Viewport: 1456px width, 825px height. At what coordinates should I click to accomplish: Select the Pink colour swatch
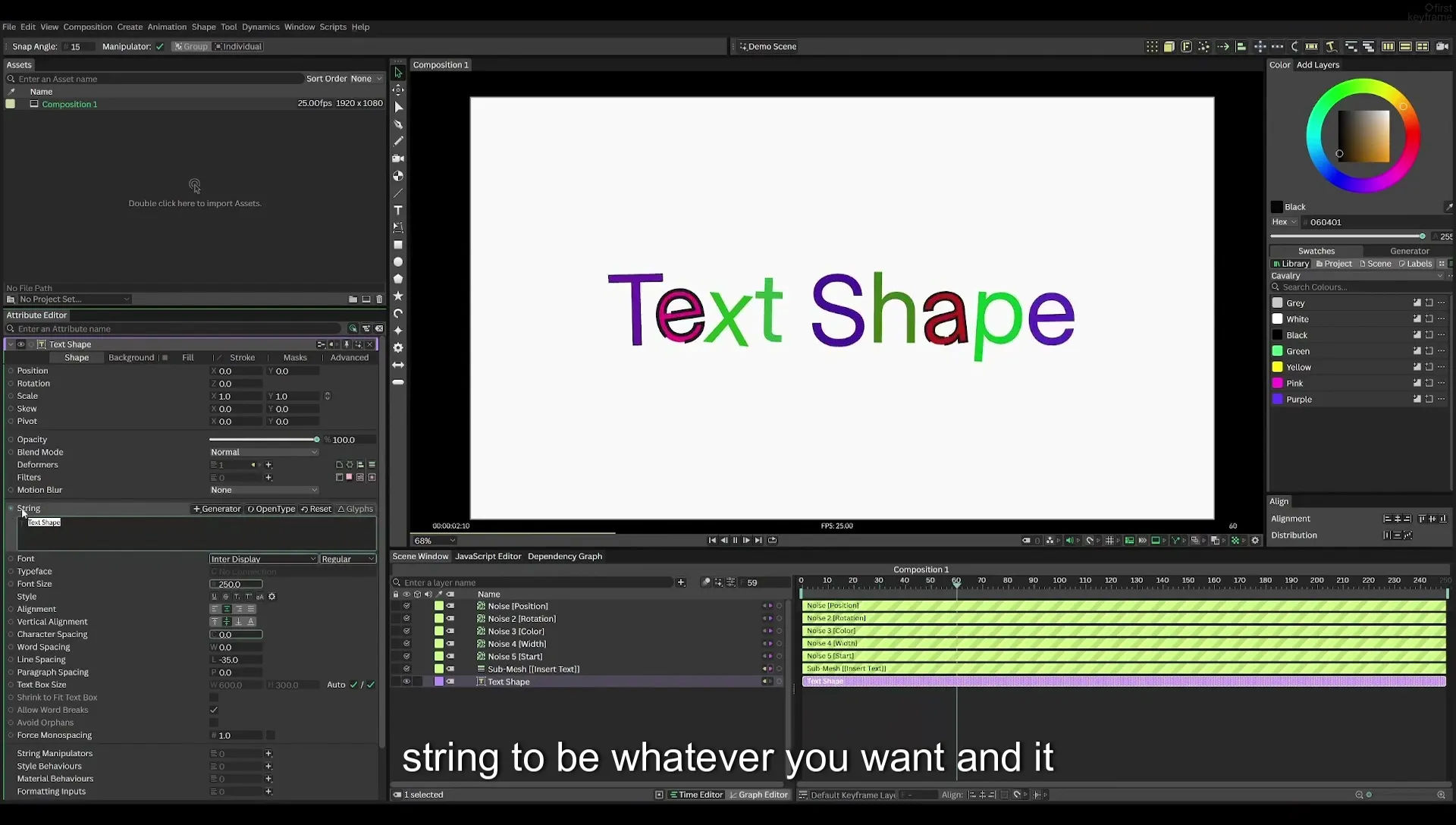[x=1278, y=383]
